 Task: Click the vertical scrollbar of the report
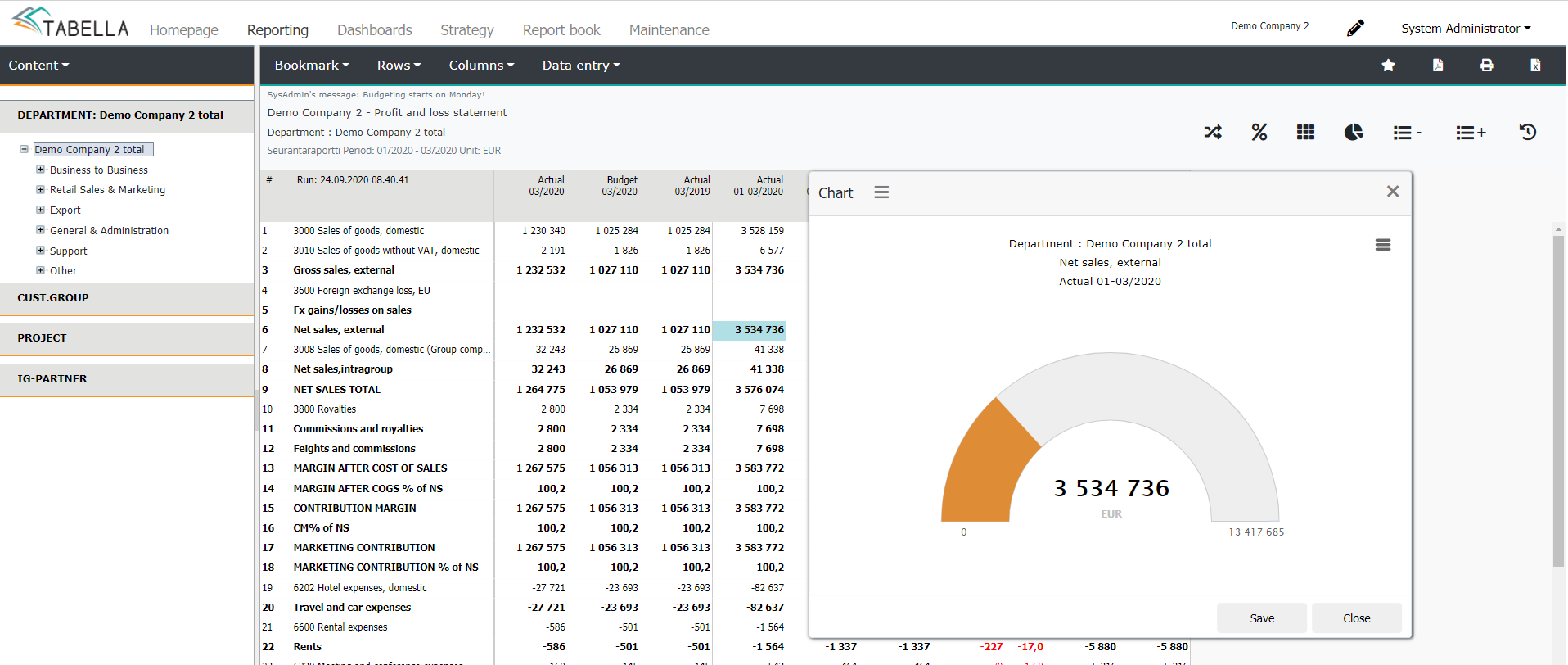(x=1558, y=400)
